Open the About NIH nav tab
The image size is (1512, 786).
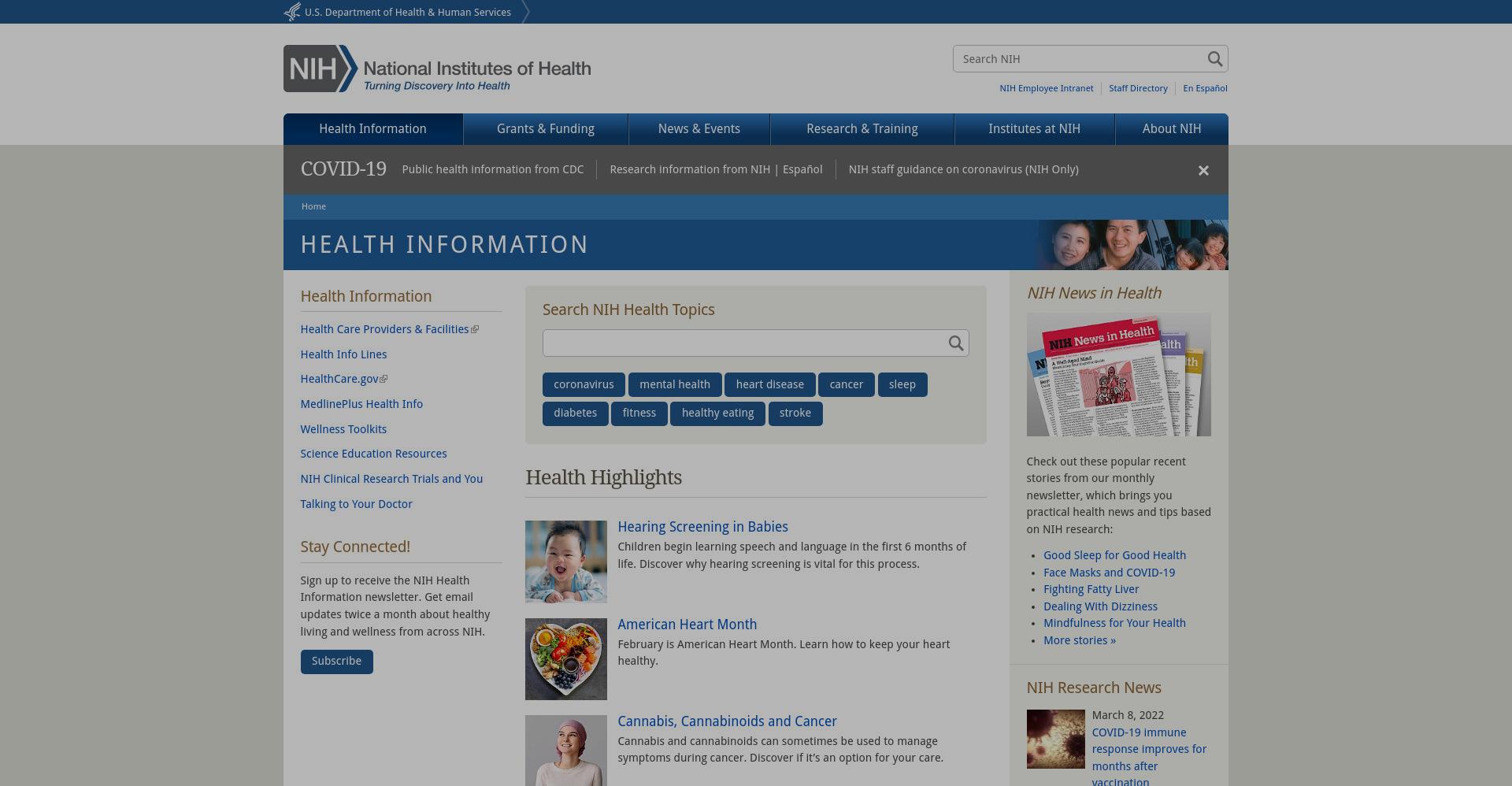[1172, 129]
